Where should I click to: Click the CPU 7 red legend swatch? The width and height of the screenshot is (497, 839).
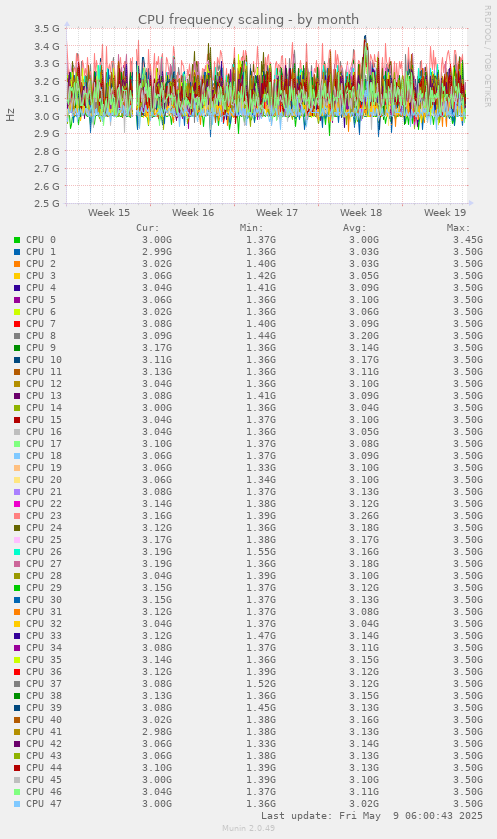tap(17, 324)
